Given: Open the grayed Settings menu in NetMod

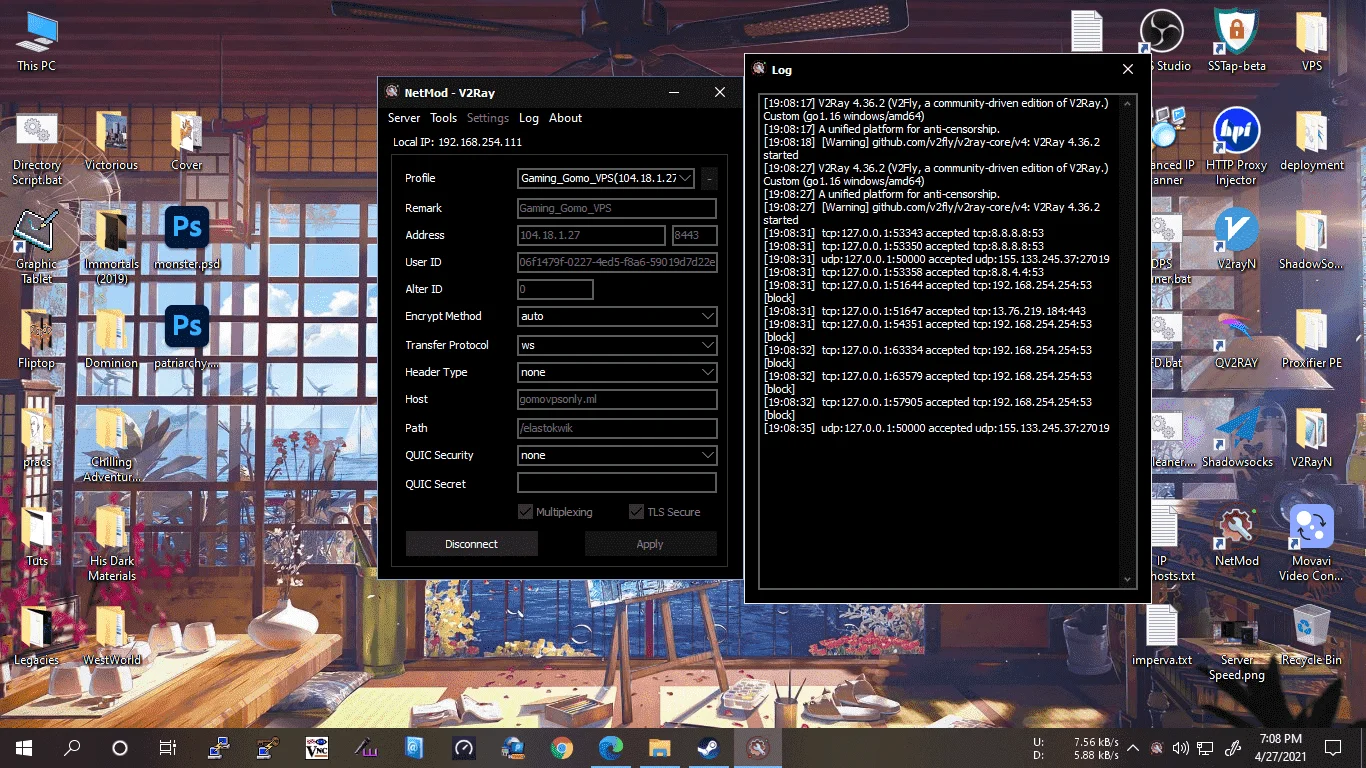Looking at the screenshot, I should pyautogui.click(x=488, y=118).
